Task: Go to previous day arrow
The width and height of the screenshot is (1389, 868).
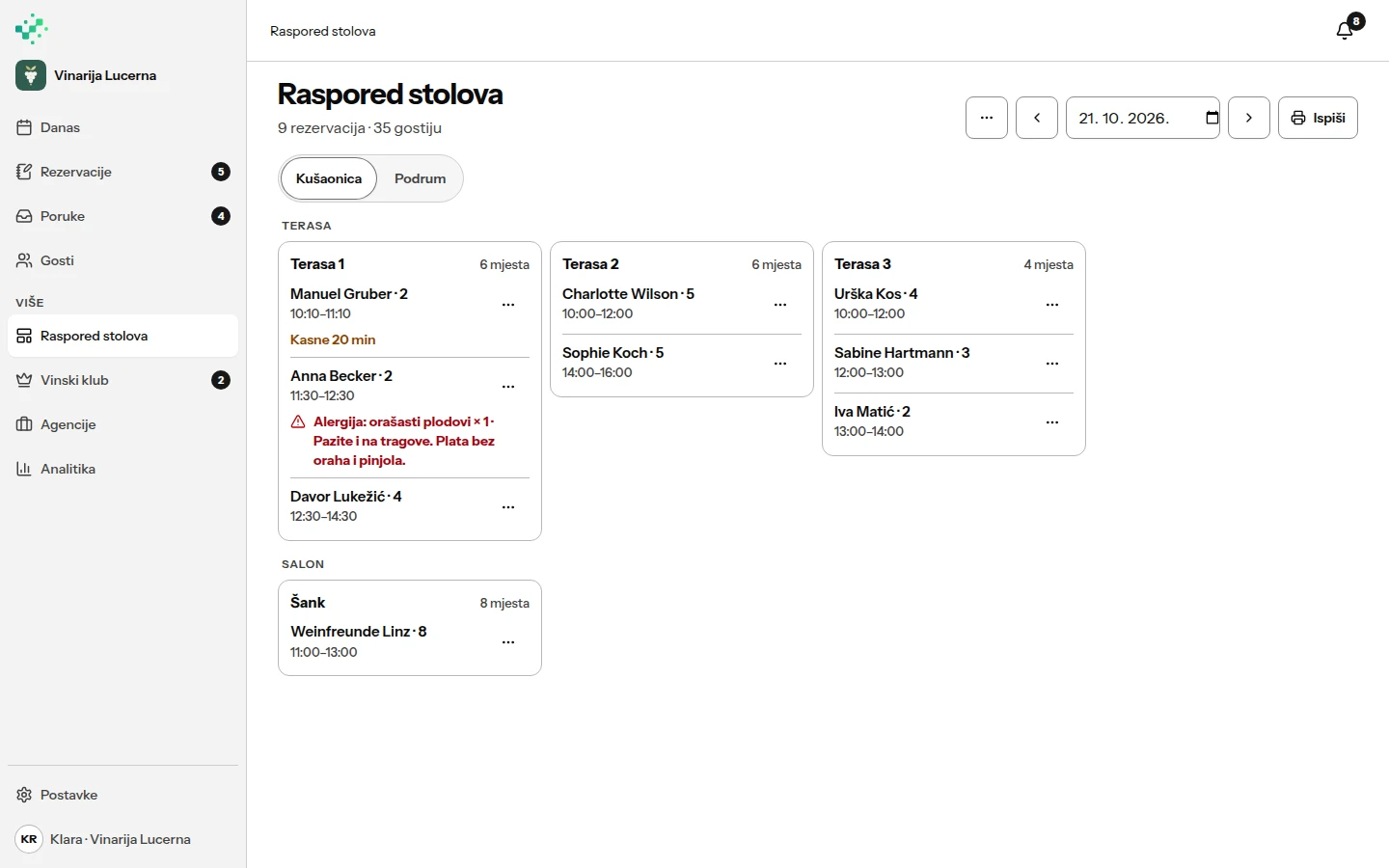Action: point(1037,118)
